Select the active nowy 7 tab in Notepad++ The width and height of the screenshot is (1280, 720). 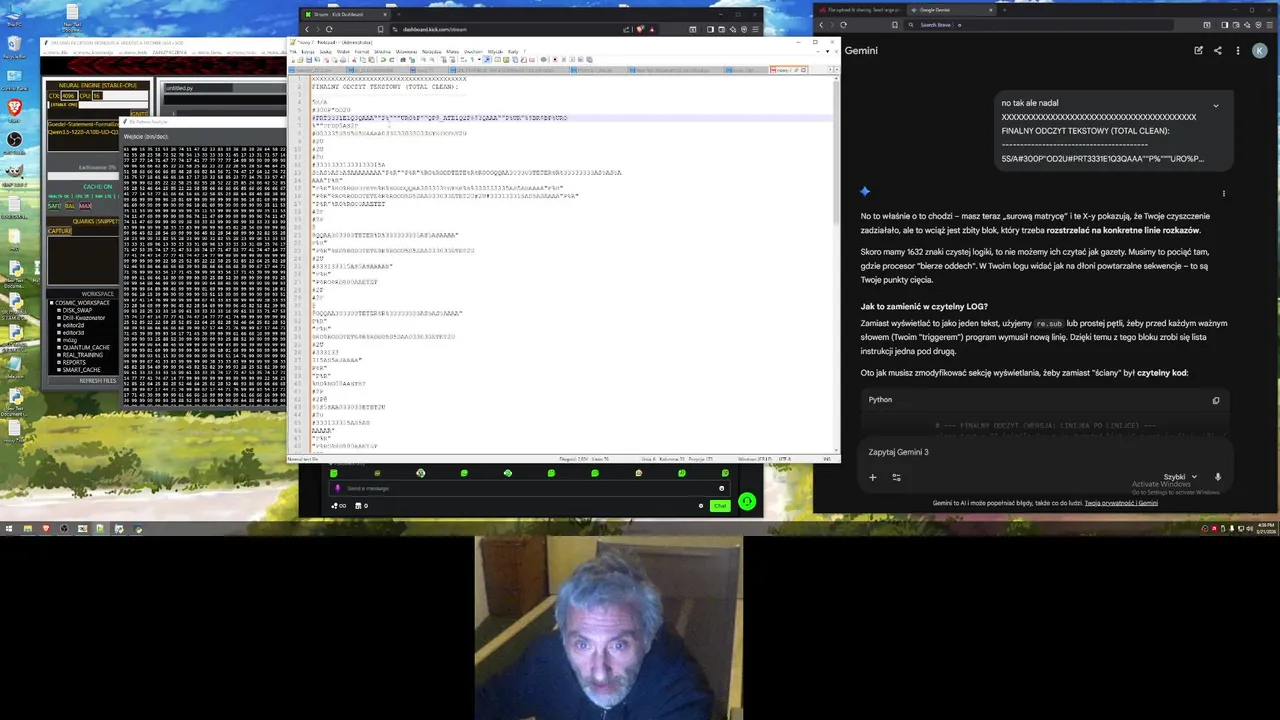point(786,70)
